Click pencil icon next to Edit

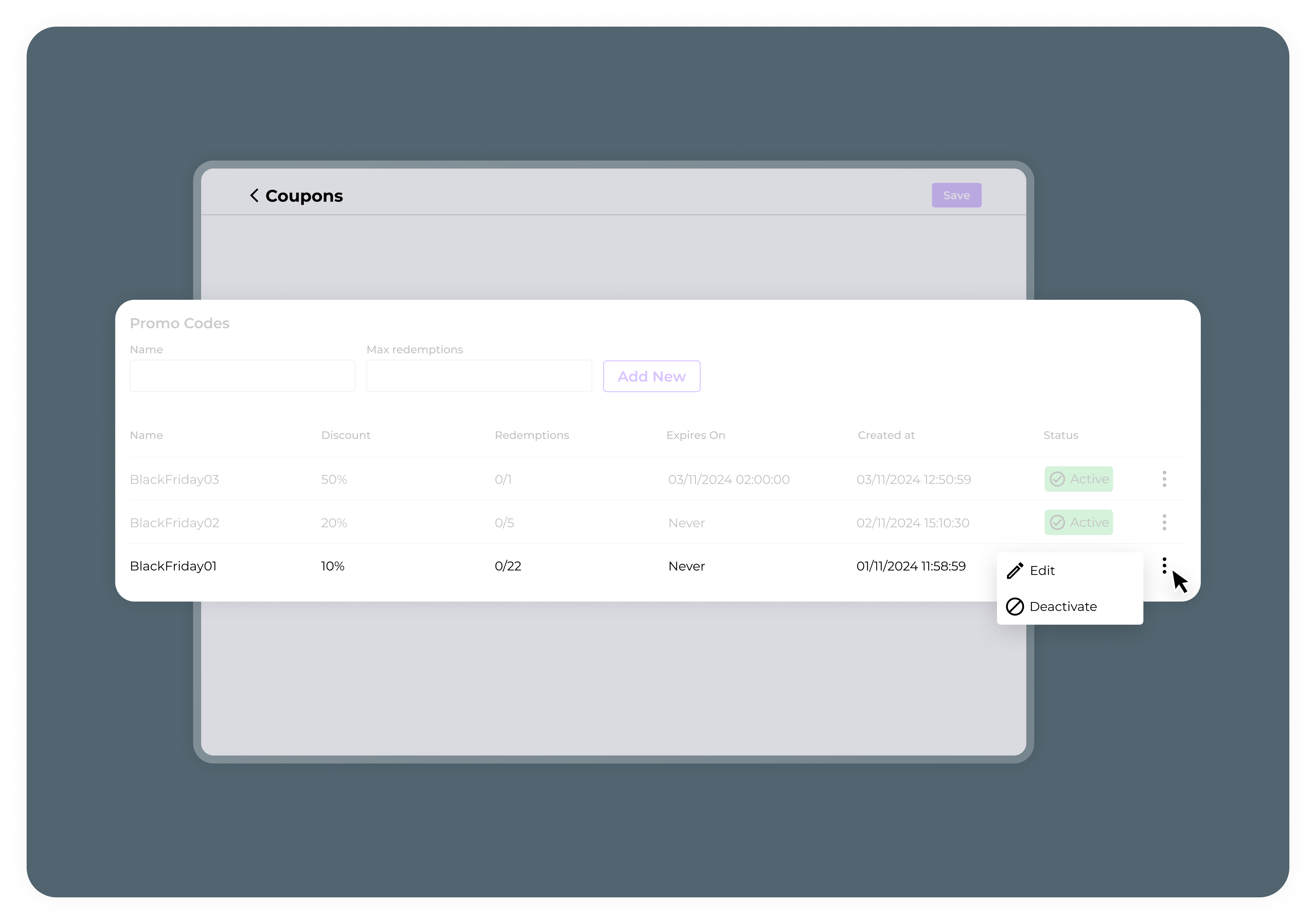[1015, 570]
